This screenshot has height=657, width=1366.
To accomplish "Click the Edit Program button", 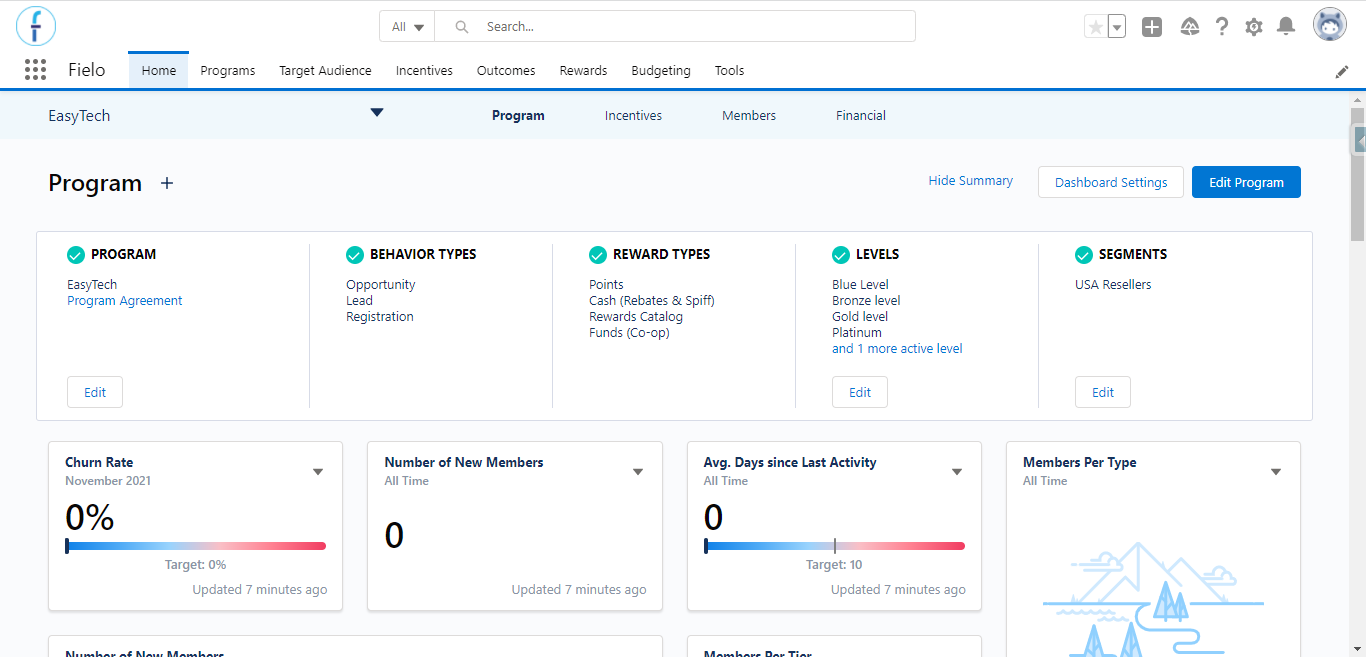I will pyautogui.click(x=1246, y=182).
